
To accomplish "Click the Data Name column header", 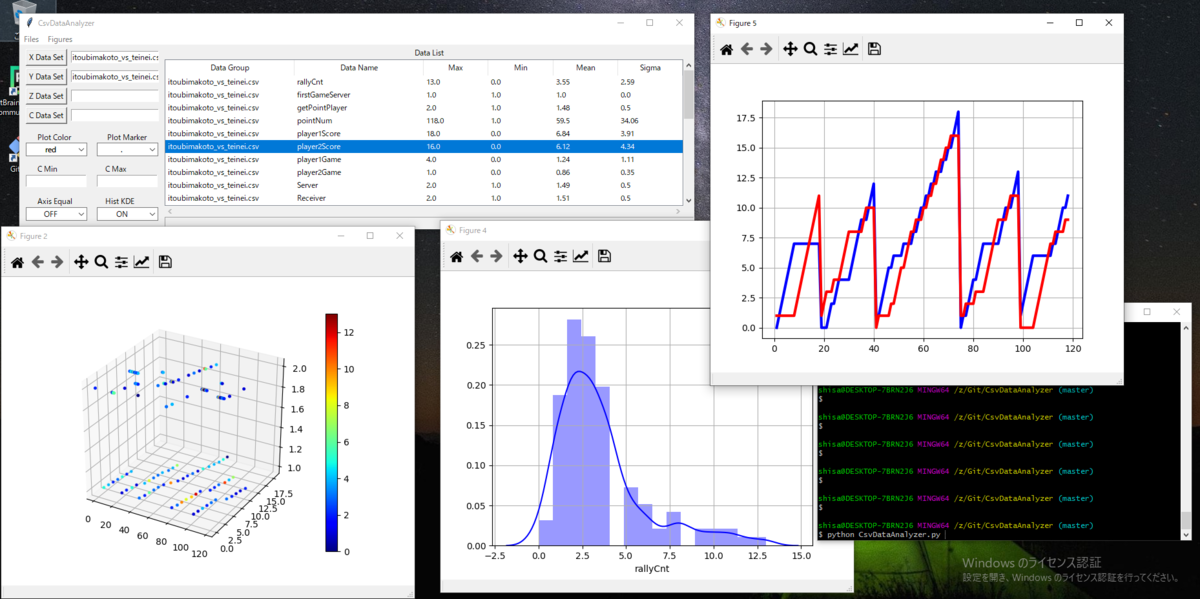I will pyautogui.click(x=358, y=68).
